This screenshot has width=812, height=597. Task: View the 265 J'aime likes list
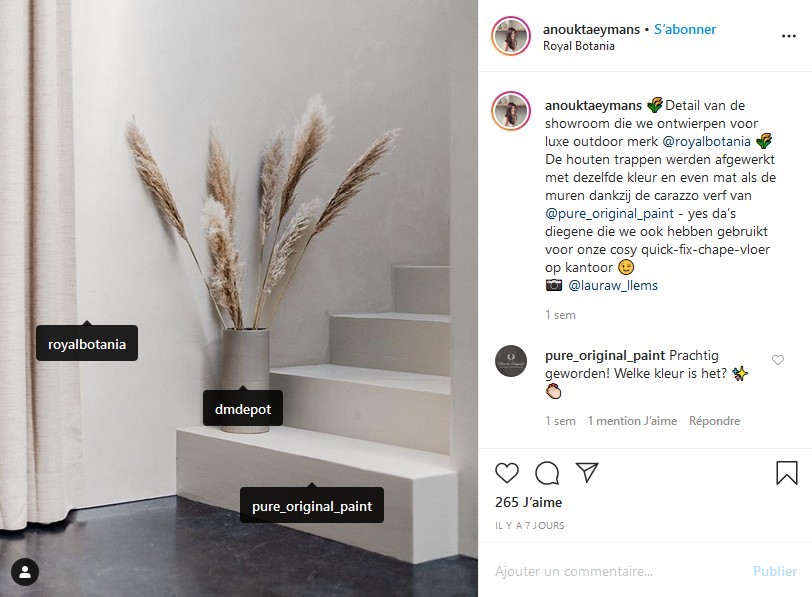pos(528,502)
